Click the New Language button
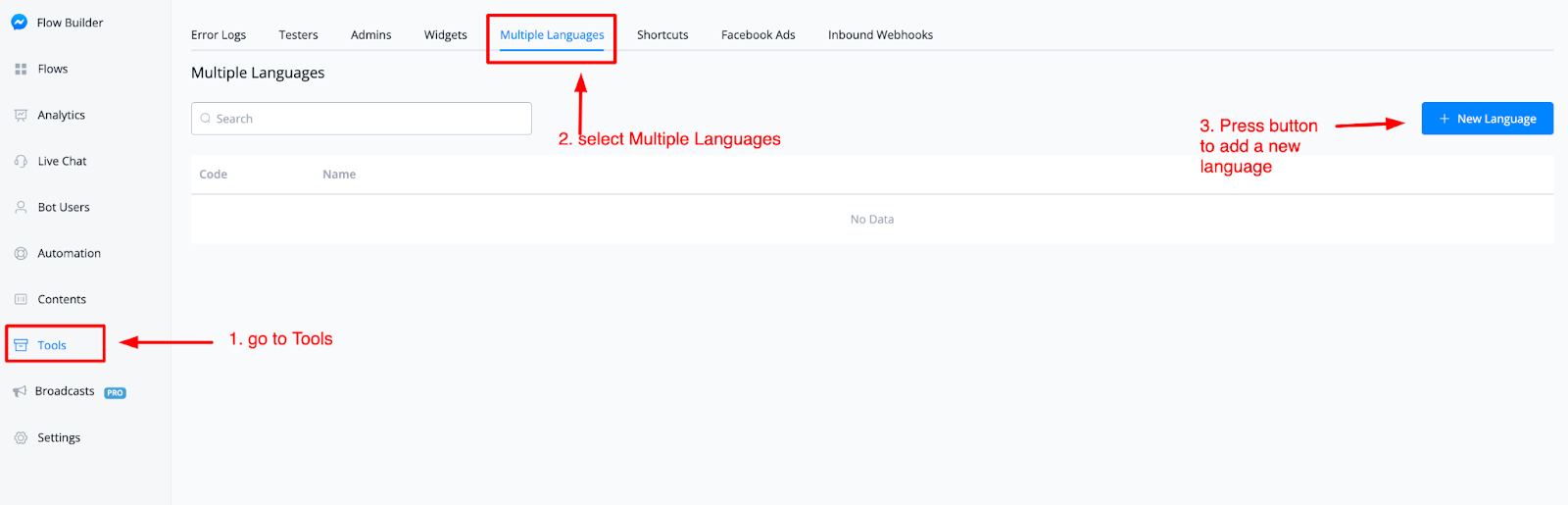The image size is (1568, 505). click(x=1488, y=119)
